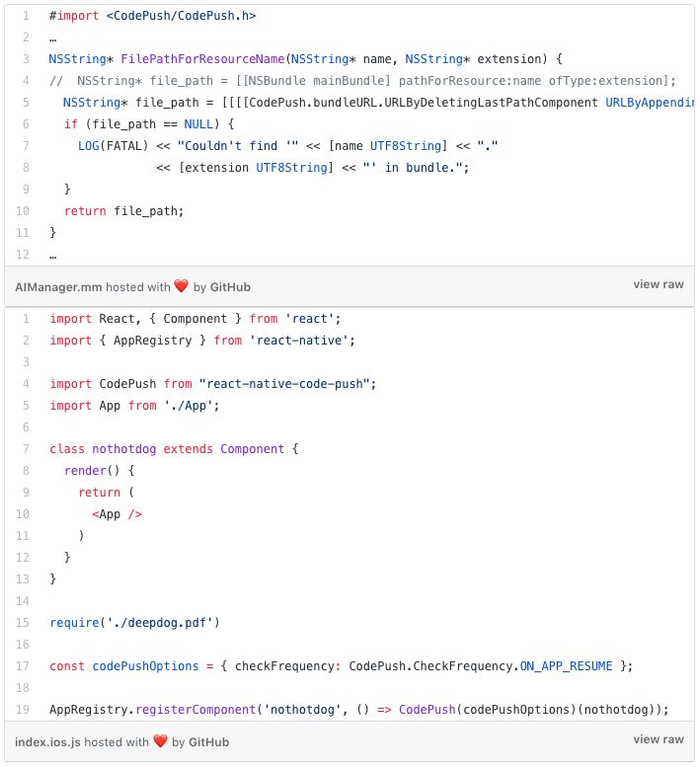Select line number 12 in AIManager.mm
The height and width of the screenshot is (767, 700).
click(x=24, y=254)
